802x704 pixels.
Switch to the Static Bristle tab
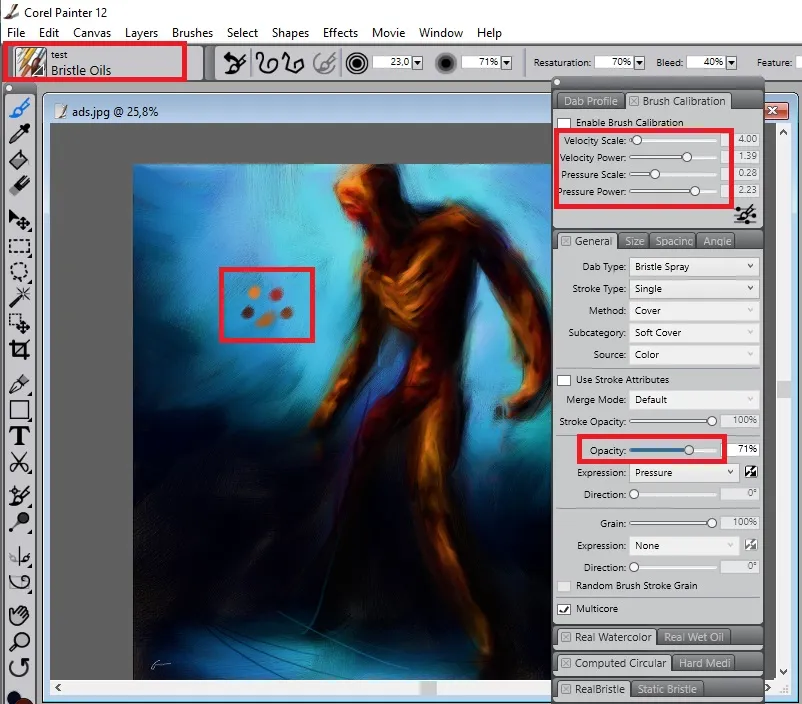coord(667,689)
